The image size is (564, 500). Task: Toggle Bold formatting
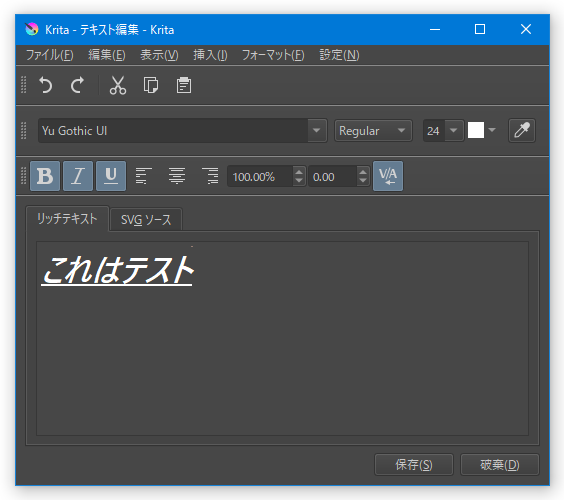pos(45,176)
